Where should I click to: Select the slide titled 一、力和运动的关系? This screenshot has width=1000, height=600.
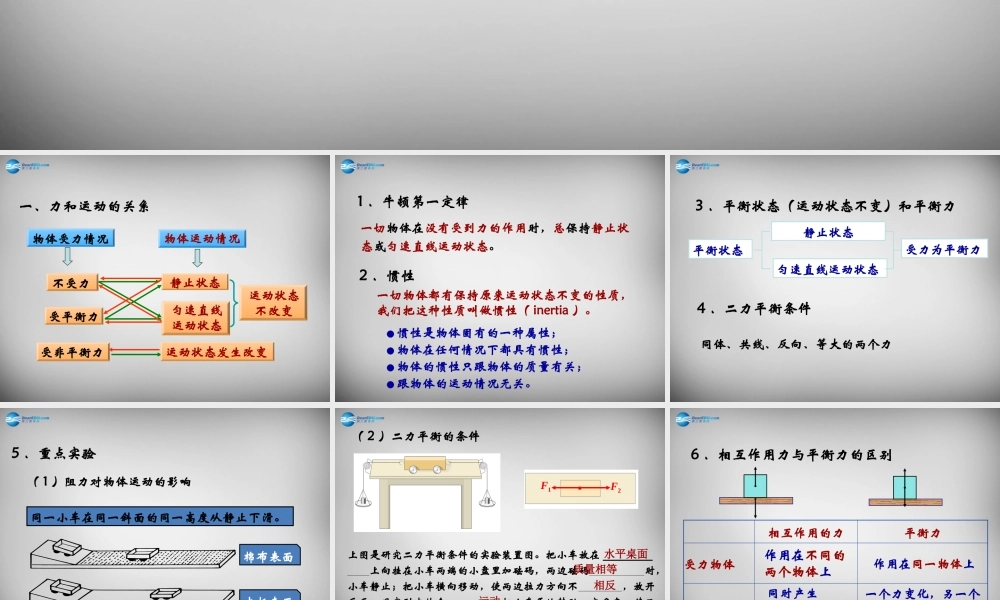point(165,278)
